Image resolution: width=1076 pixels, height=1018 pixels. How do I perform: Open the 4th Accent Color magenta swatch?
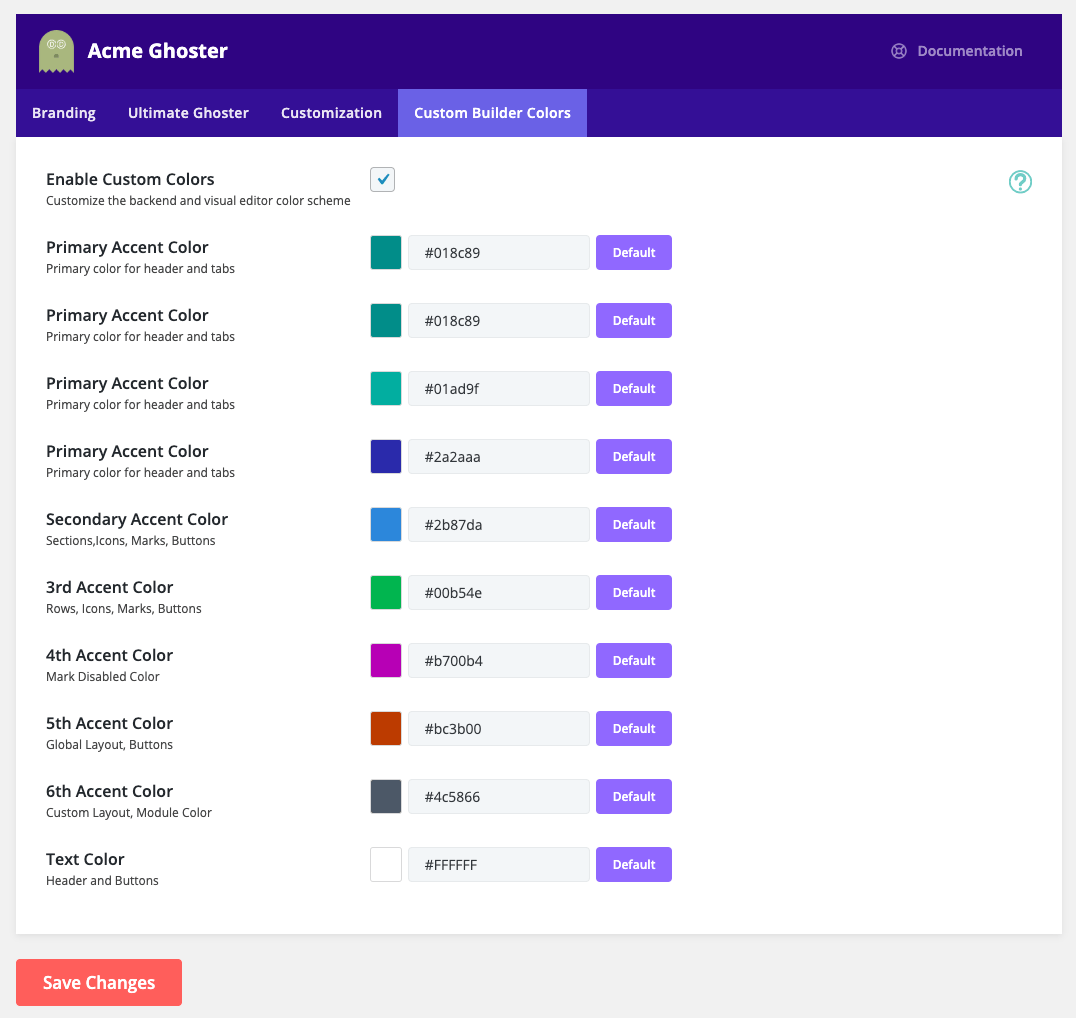click(386, 660)
